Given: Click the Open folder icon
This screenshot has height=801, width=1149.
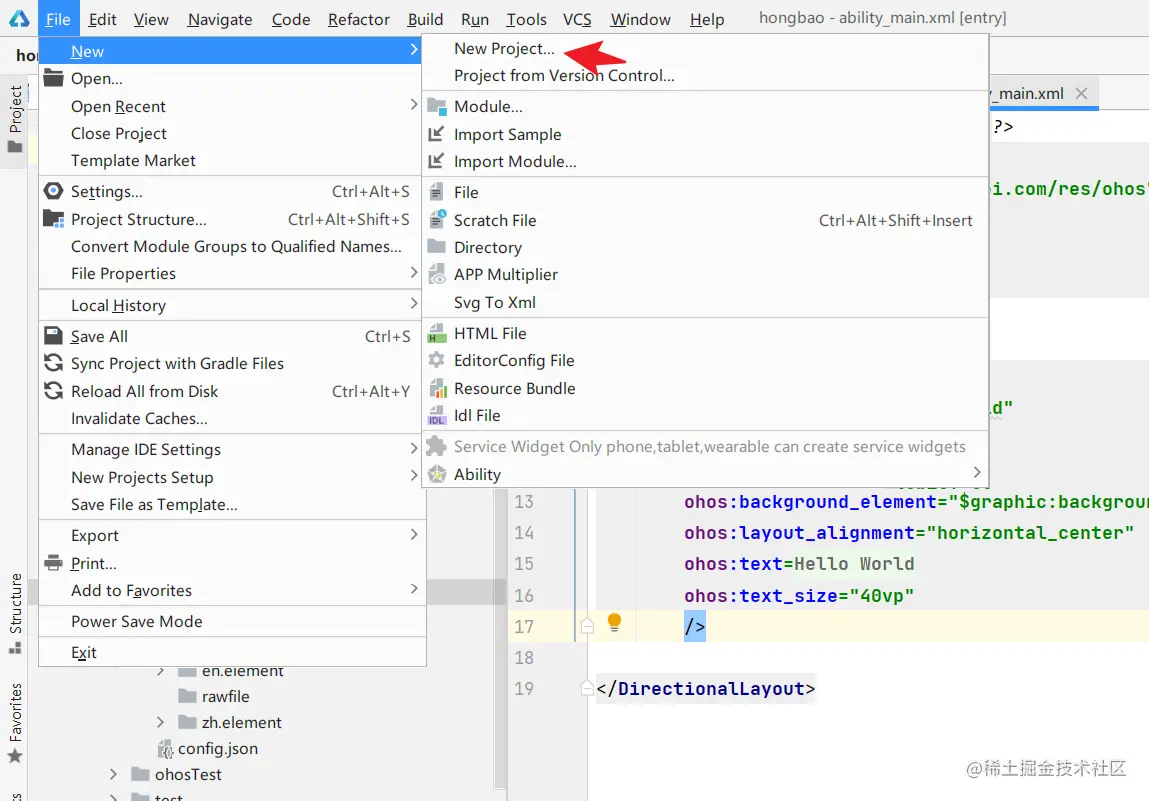Looking at the screenshot, I should coord(53,78).
